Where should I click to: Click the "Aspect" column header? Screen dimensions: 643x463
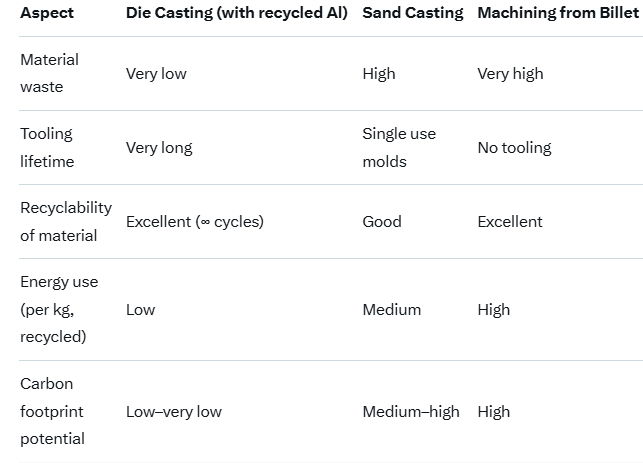(x=47, y=13)
